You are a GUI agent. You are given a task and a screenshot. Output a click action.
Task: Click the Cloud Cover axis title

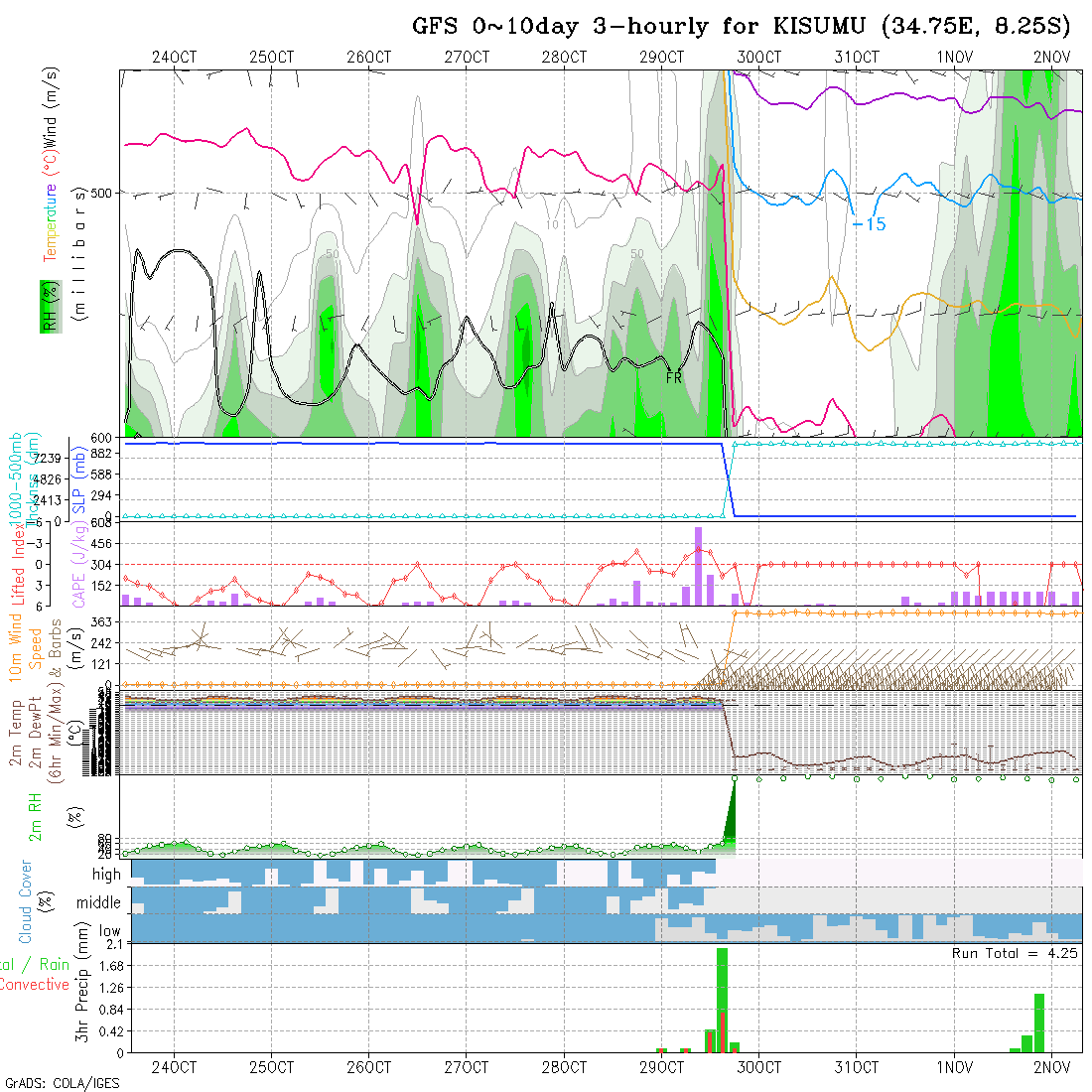pos(26,901)
